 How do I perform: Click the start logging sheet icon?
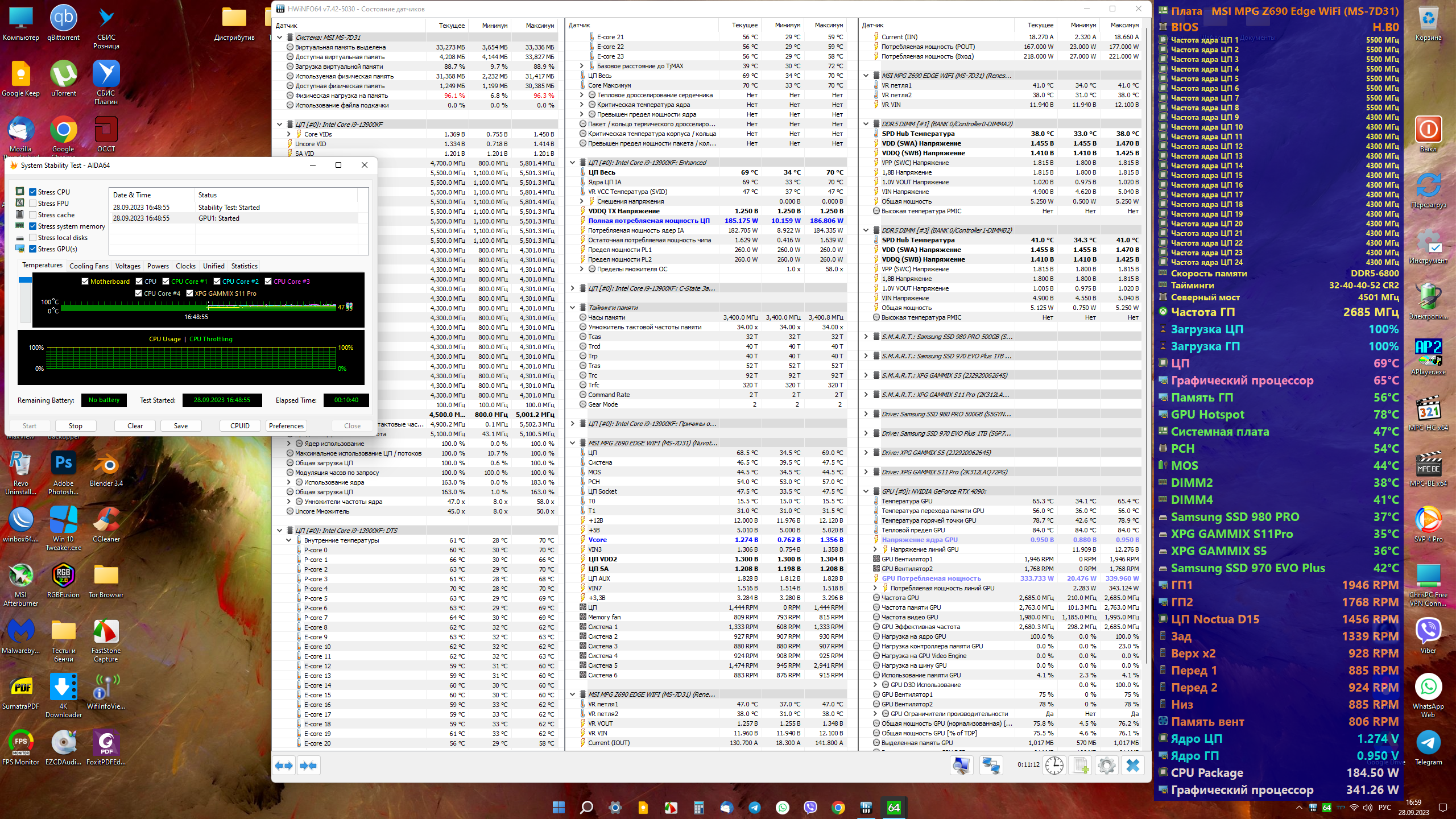(1081, 766)
